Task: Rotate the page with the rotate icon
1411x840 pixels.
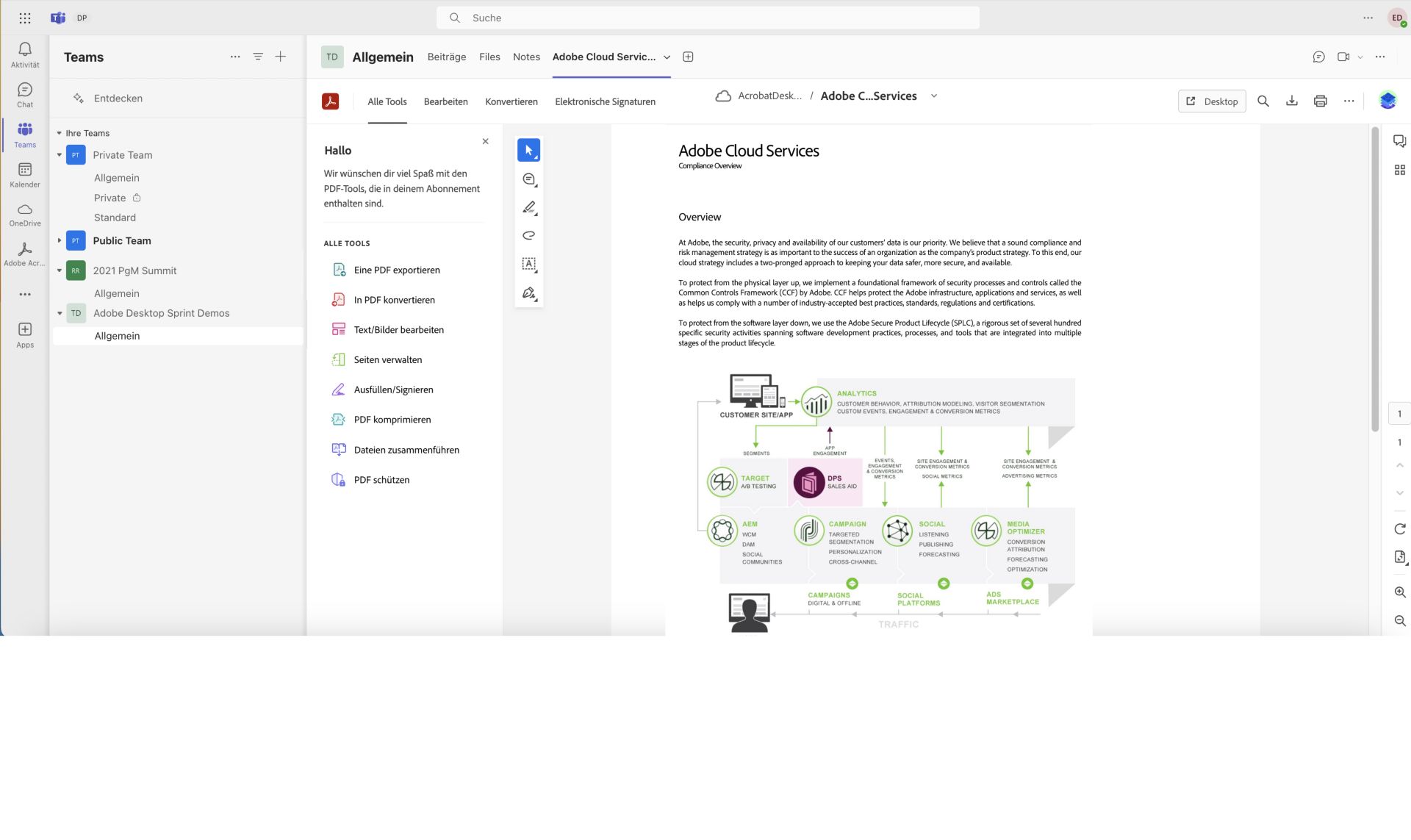Action: tap(1400, 529)
